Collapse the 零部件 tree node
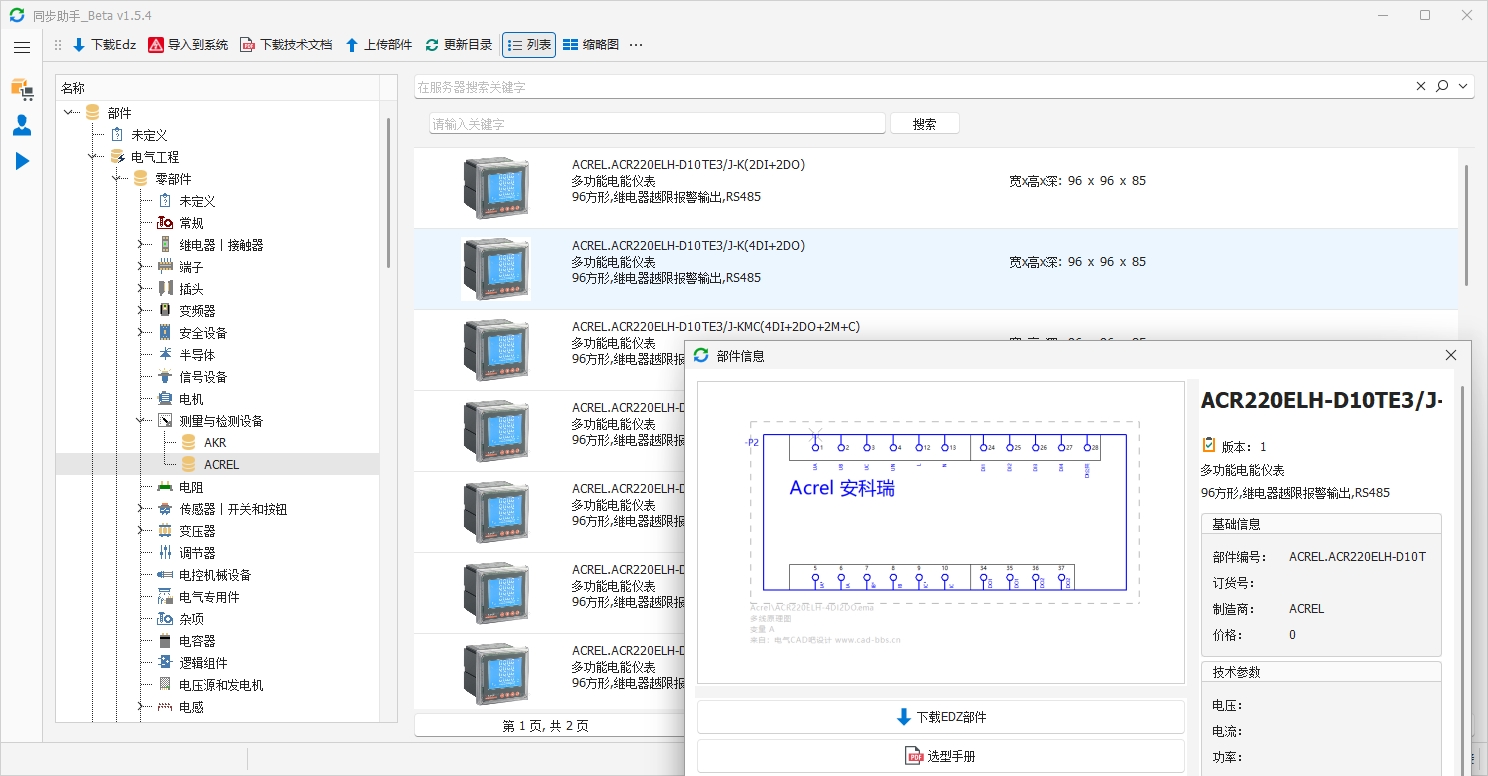 [117, 179]
